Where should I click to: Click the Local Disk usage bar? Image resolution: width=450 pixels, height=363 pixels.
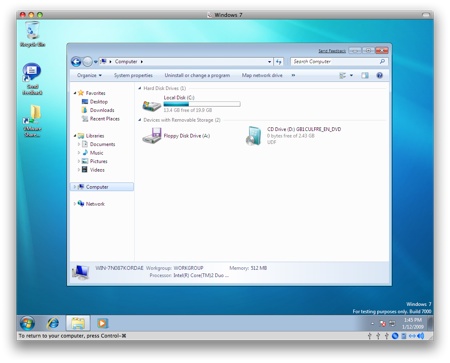click(x=202, y=104)
